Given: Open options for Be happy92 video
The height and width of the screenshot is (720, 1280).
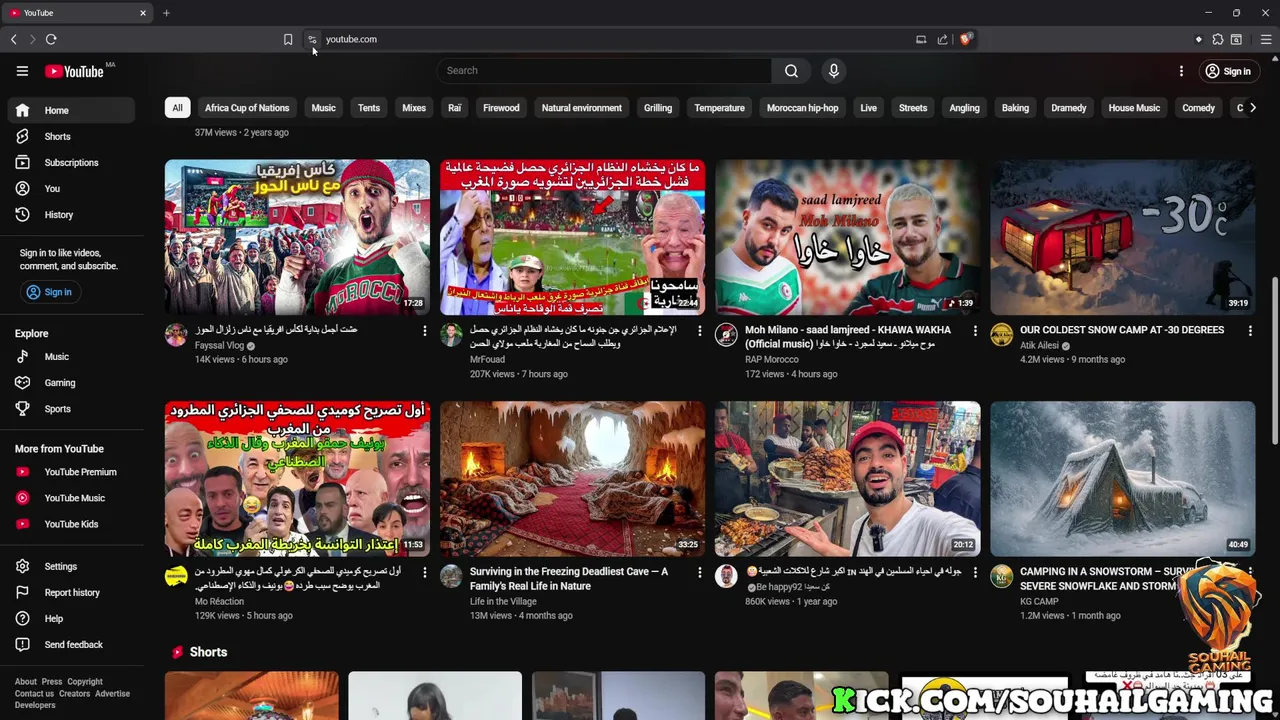Looking at the screenshot, I should [975, 572].
